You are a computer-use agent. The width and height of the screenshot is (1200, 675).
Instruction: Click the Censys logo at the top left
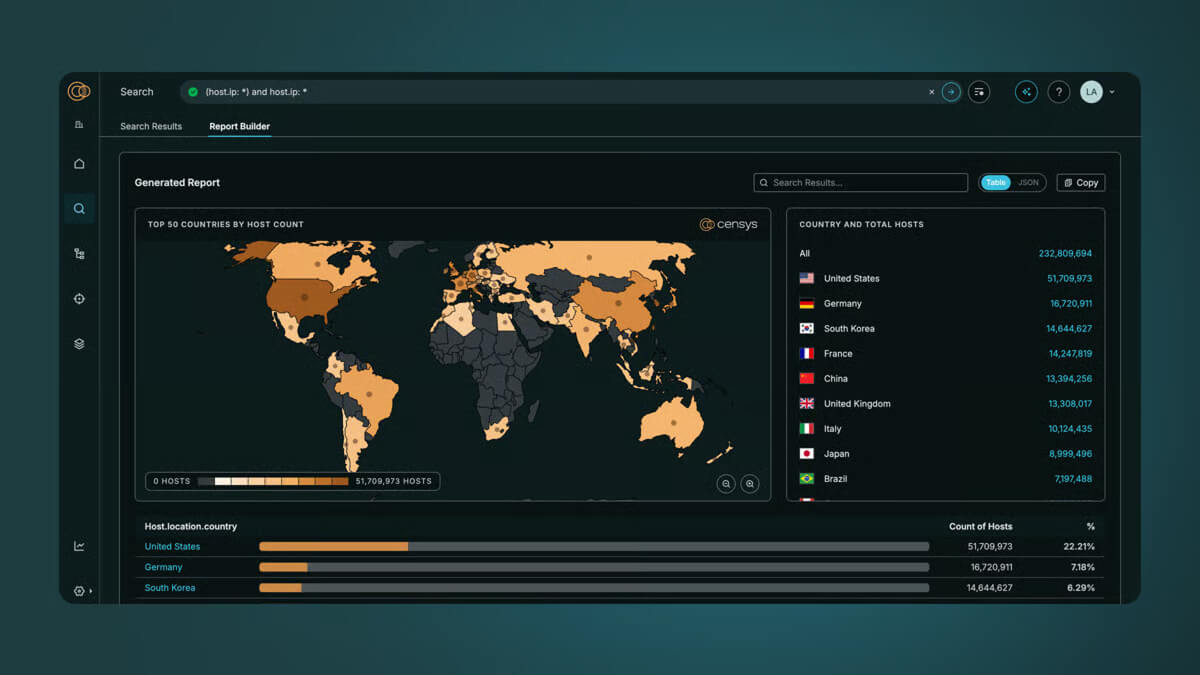point(78,91)
